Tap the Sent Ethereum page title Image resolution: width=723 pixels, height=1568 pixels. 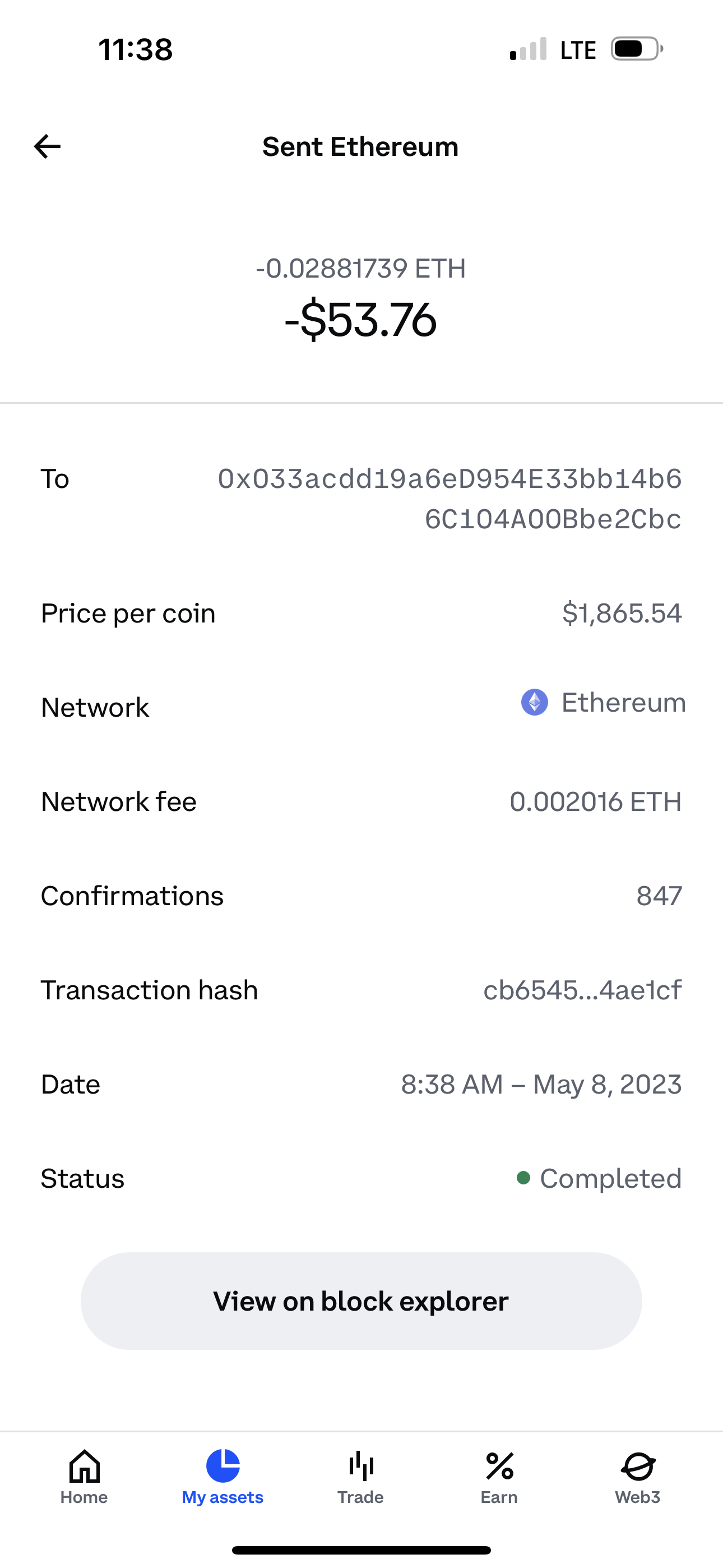(x=360, y=147)
